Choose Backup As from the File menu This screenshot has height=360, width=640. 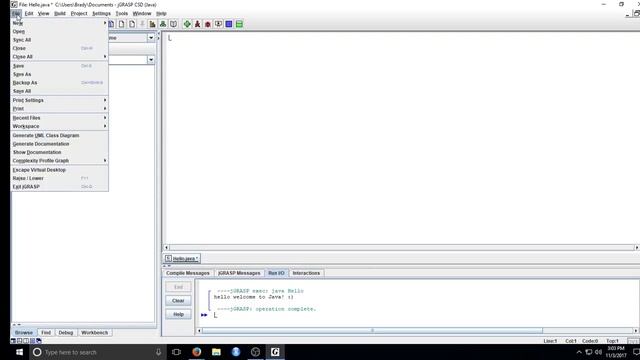click(x=60, y=82)
